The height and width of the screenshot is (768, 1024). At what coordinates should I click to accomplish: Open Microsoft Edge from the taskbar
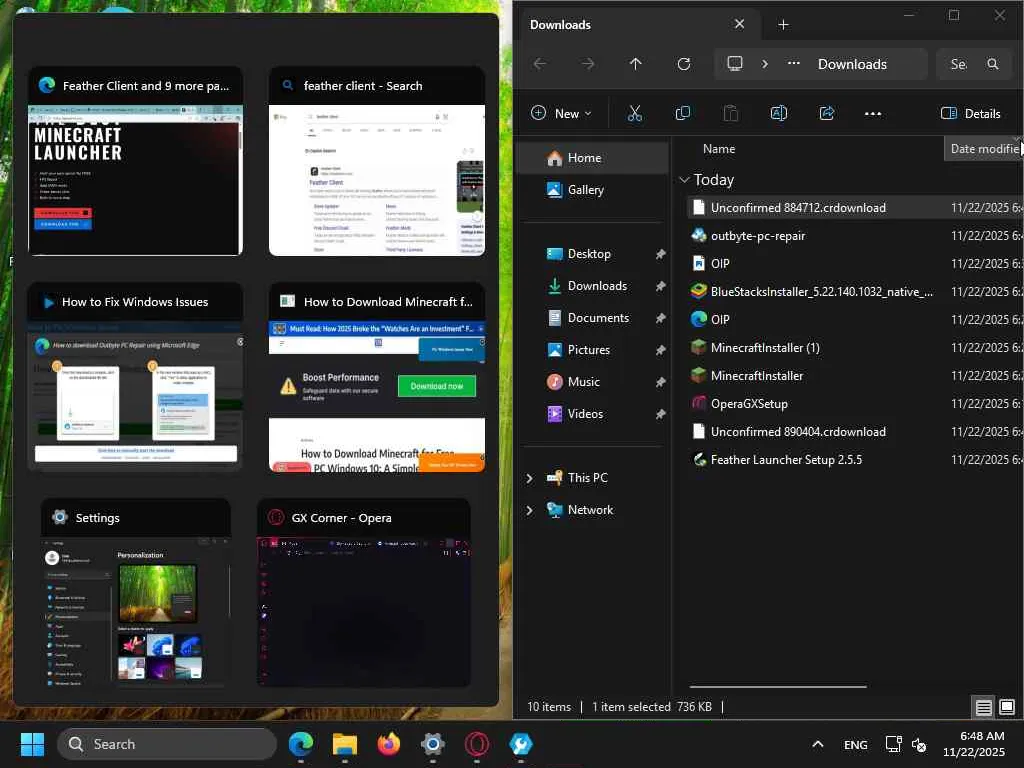[300, 744]
